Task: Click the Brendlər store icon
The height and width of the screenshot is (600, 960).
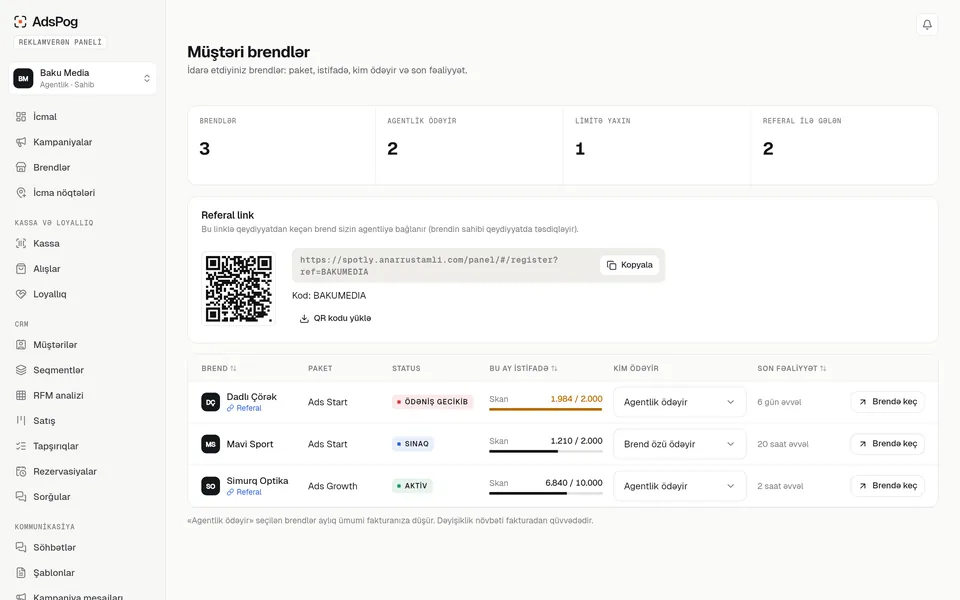Action: [x=21, y=167]
